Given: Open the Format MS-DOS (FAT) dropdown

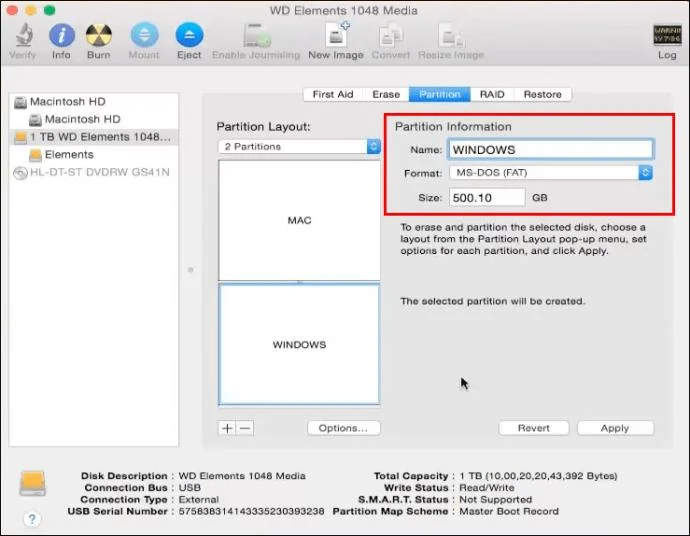Looking at the screenshot, I should pyautogui.click(x=551, y=173).
